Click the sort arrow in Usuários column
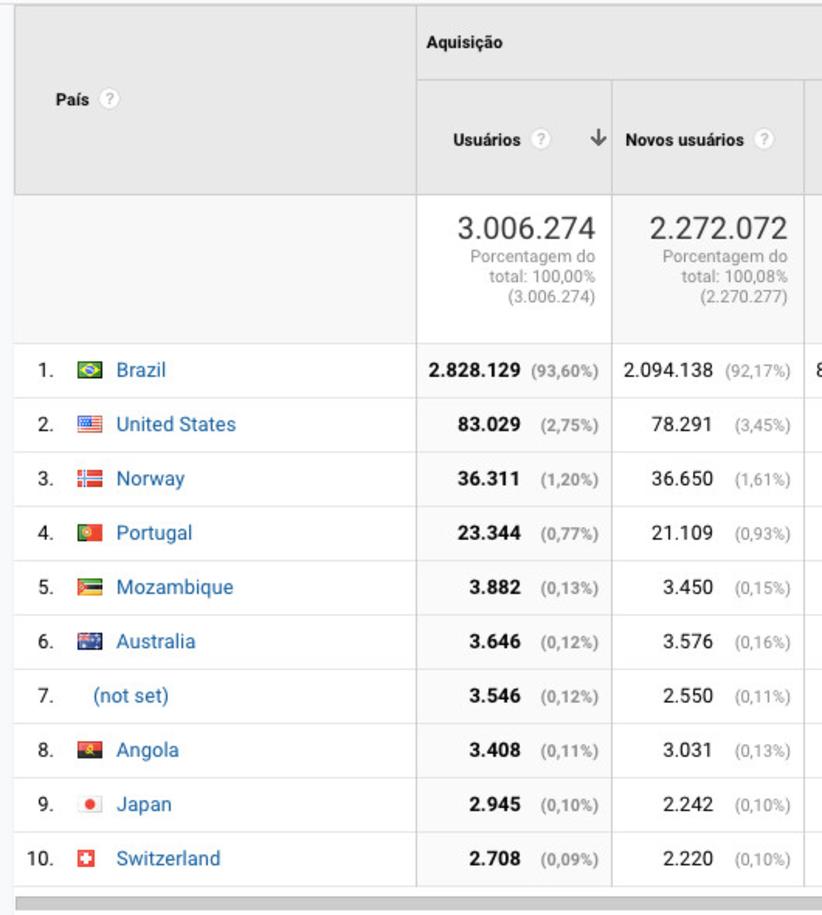This screenshot has height=915, width=822. tap(598, 139)
